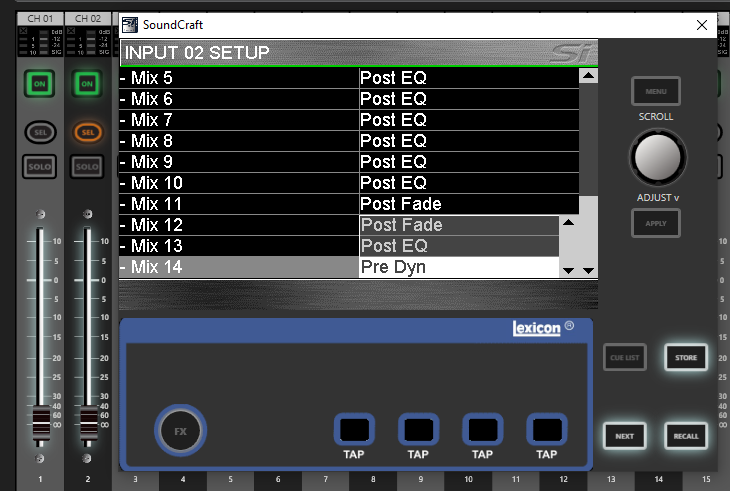The width and height of the screenshot is (730, 496).
Task: Click the fourth TAP tempo button
Action: (547, 429)
